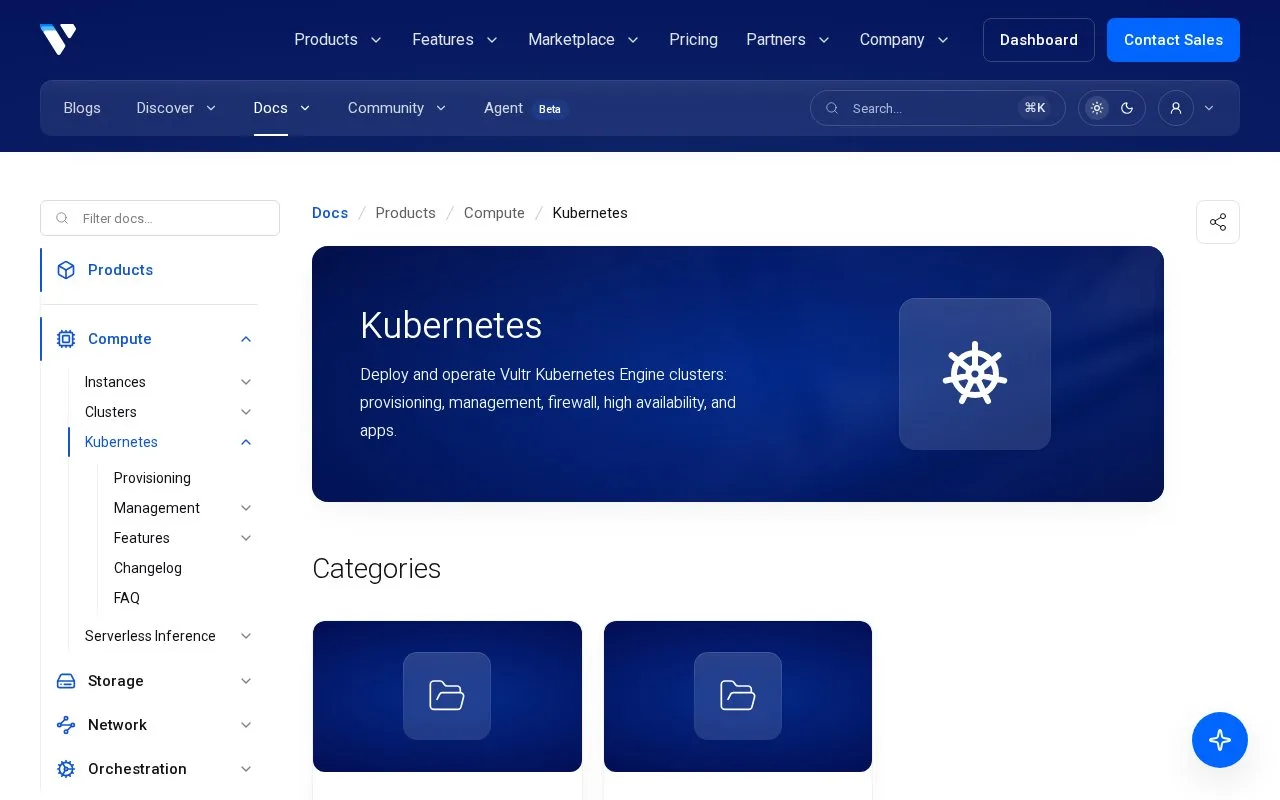
Task: Open the Company dropdown menu
Action: (x=904, y=40)
